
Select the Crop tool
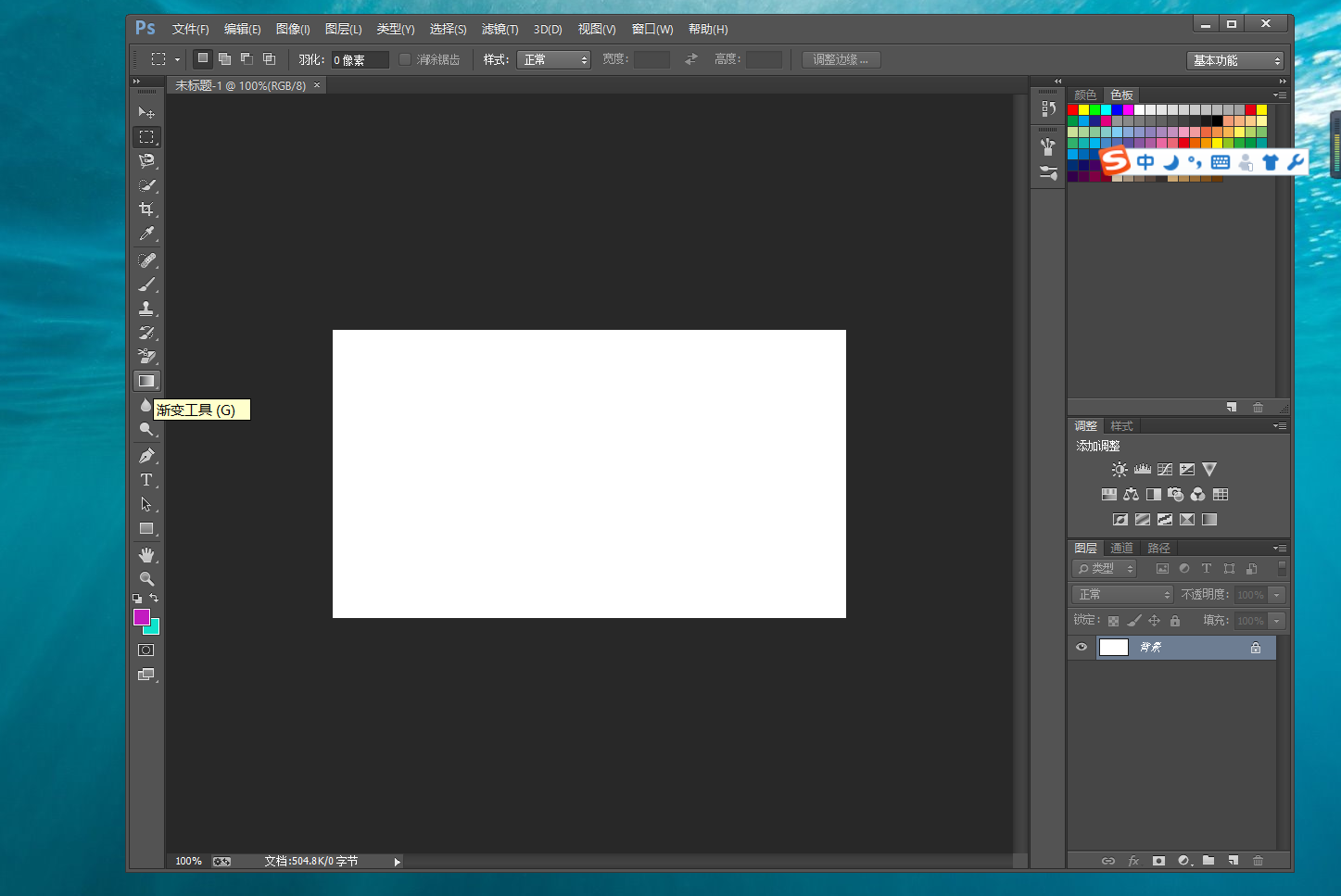pyautogui.click(x=146, y=209)
